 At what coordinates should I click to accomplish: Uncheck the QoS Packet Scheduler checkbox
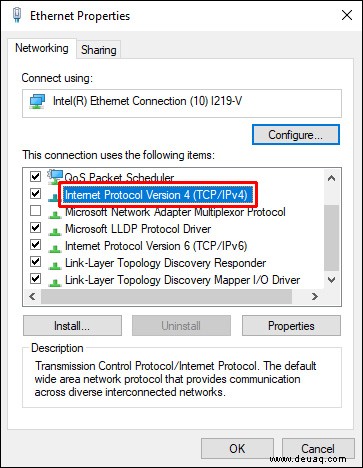[x=35, y=176]
